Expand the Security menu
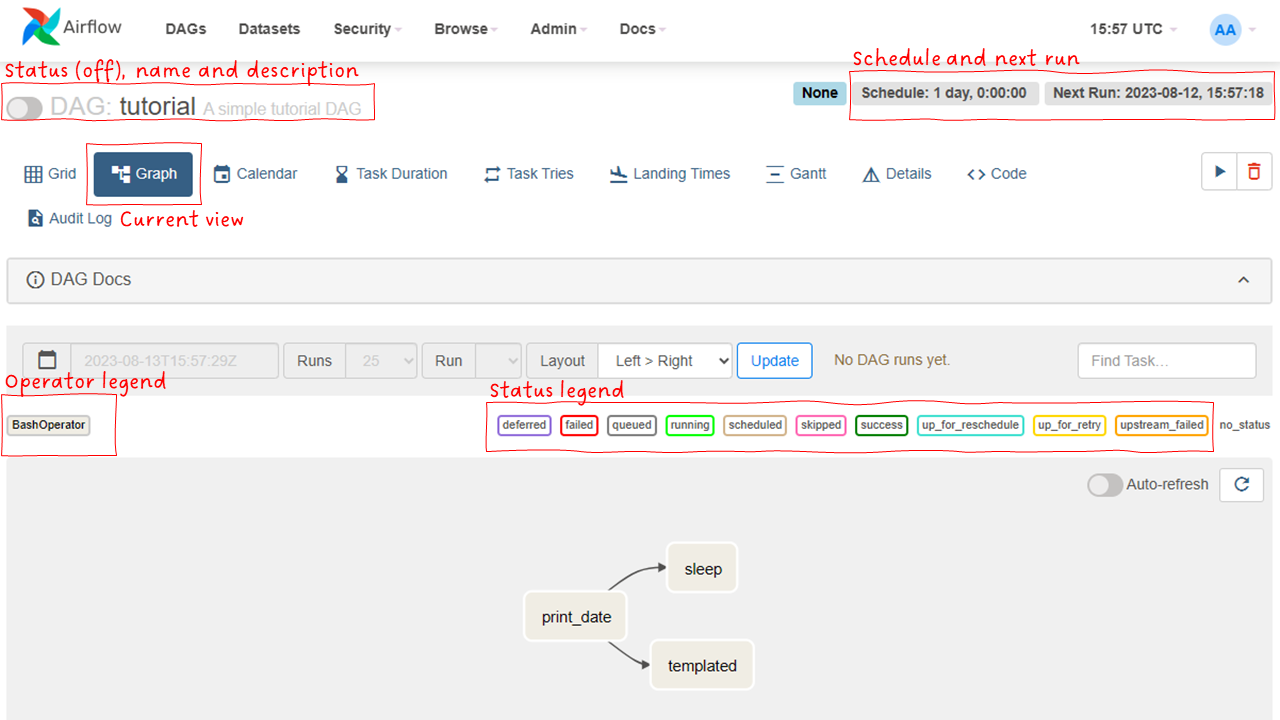The image size is (1280, 720). 367,29
